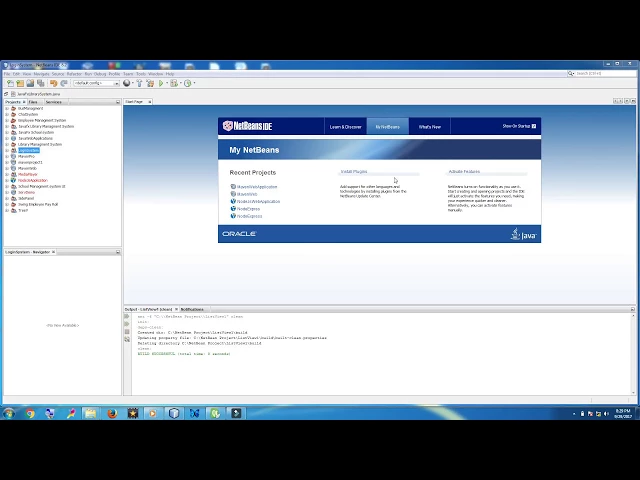Click in the Search field
Screen dimensions: 640x480
[x=605, y=73]
